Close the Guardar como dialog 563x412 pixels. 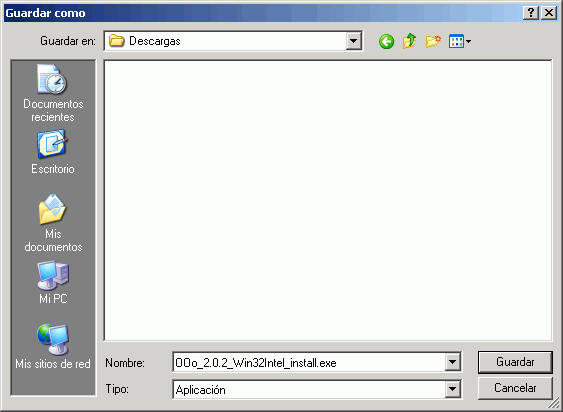[549, 13]
